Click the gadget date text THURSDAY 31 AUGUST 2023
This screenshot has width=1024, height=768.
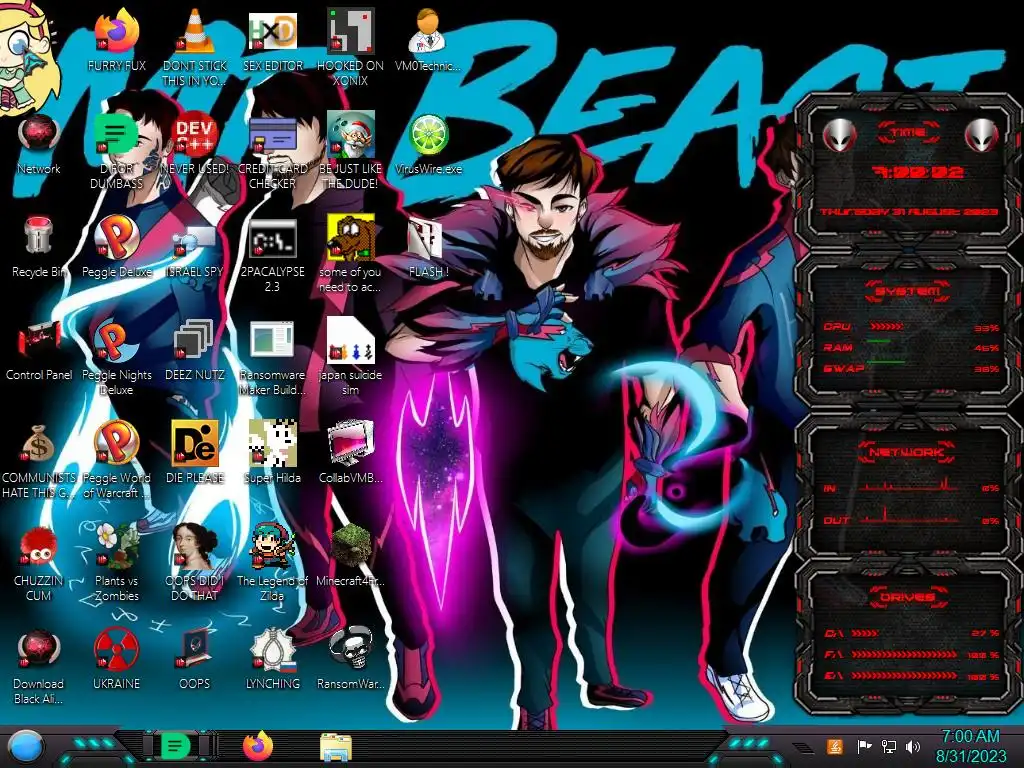tap(909, 212)
